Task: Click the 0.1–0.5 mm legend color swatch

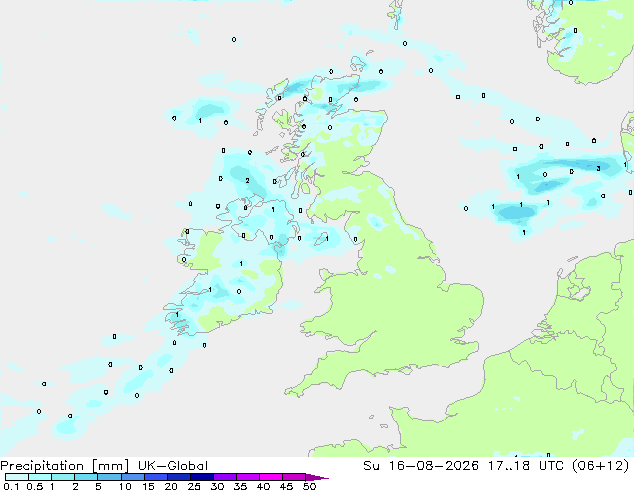Action: [x=17, y=477]
